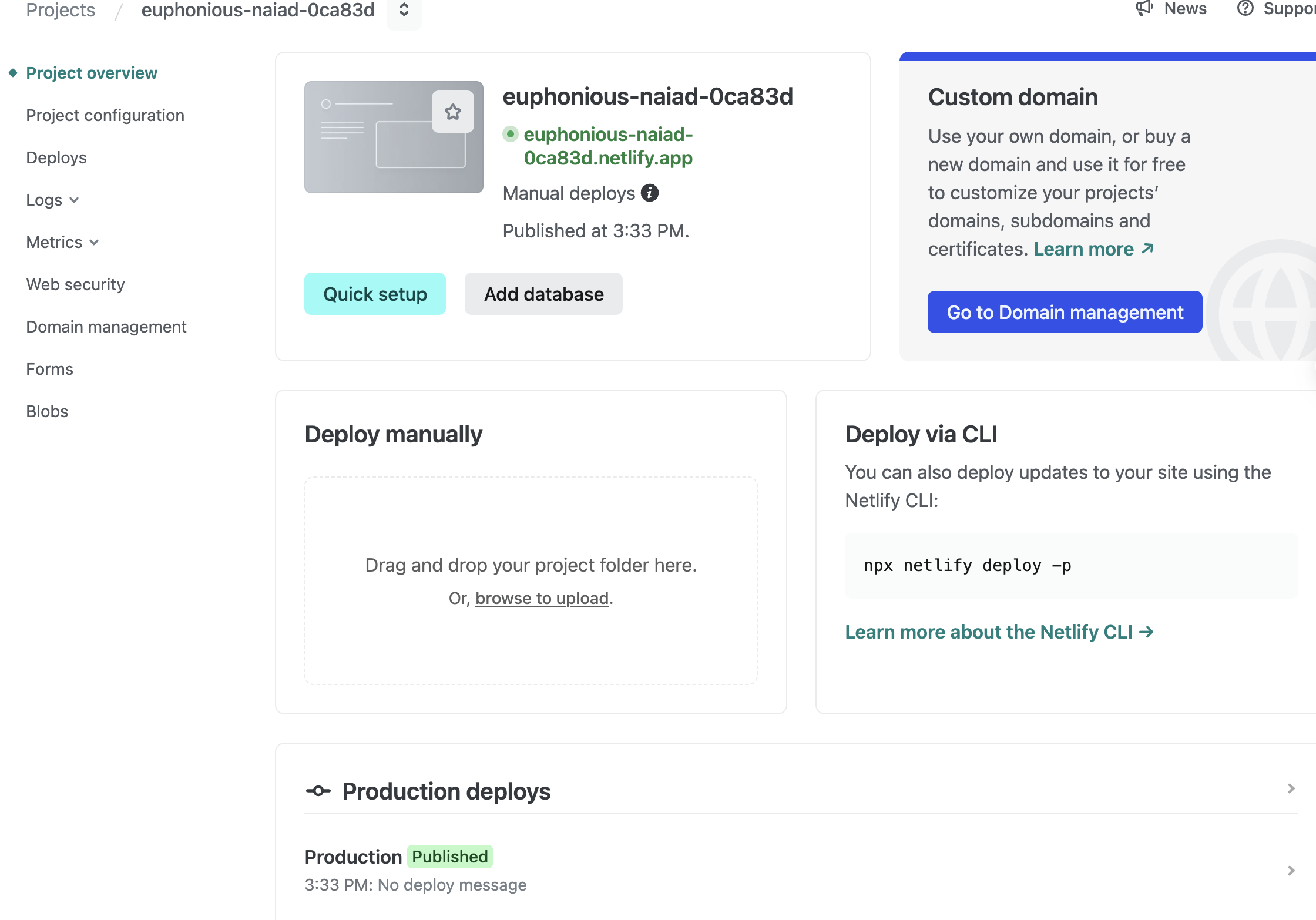Image resolution: width=1316 pixels, height=920 pixels.
Task: Click the star favorite icon on thumbnail
Action: 452,112
